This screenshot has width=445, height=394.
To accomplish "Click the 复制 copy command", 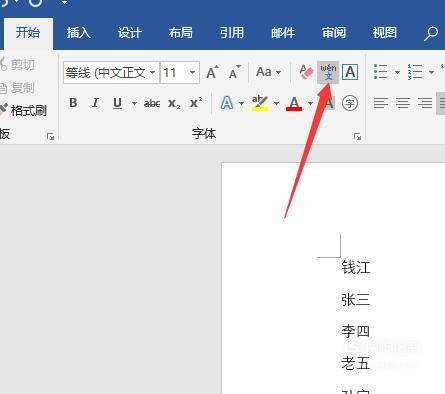I will (18, 88).
